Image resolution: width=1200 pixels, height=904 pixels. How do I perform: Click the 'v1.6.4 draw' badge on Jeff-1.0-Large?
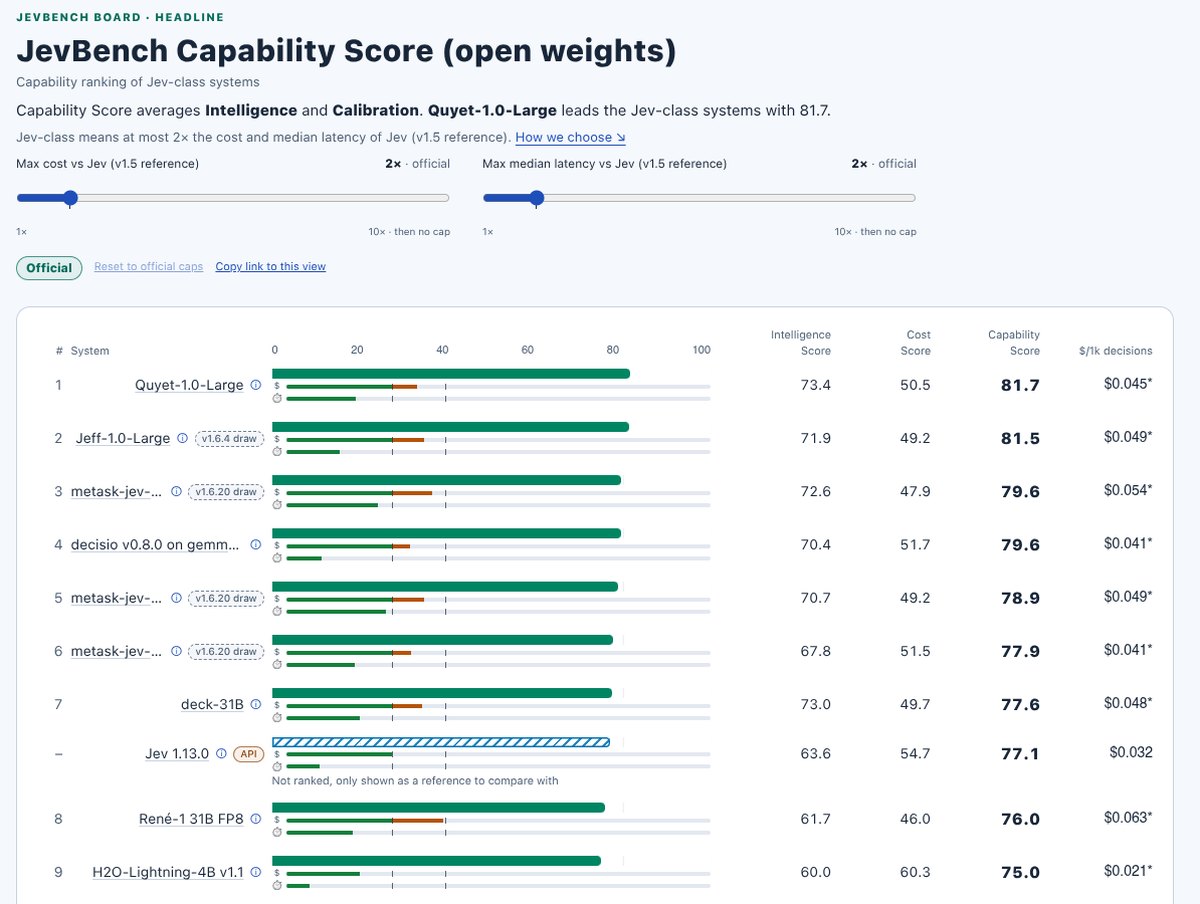click(x=229, y=438)
